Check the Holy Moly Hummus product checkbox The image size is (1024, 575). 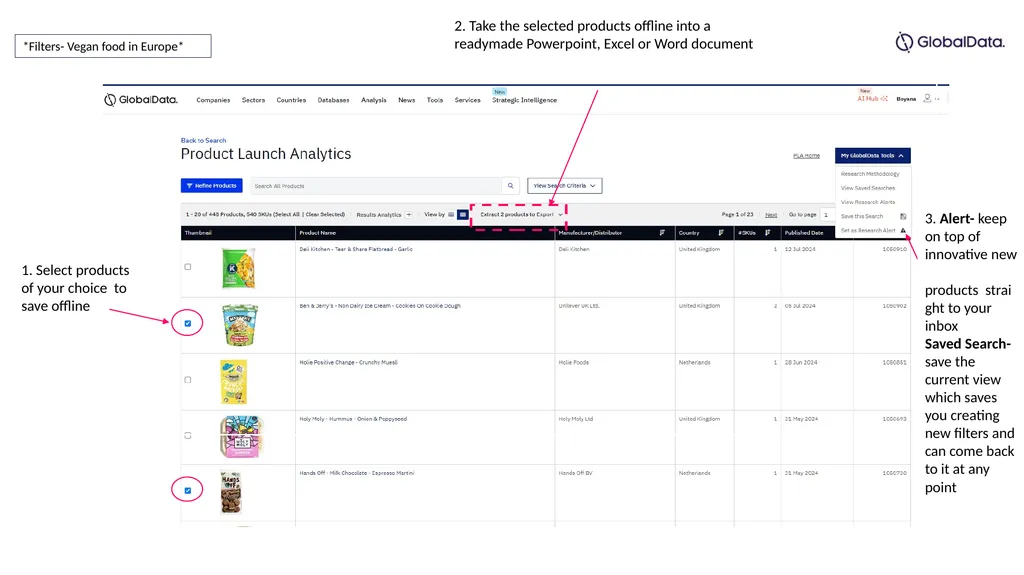tap(188, 435)
